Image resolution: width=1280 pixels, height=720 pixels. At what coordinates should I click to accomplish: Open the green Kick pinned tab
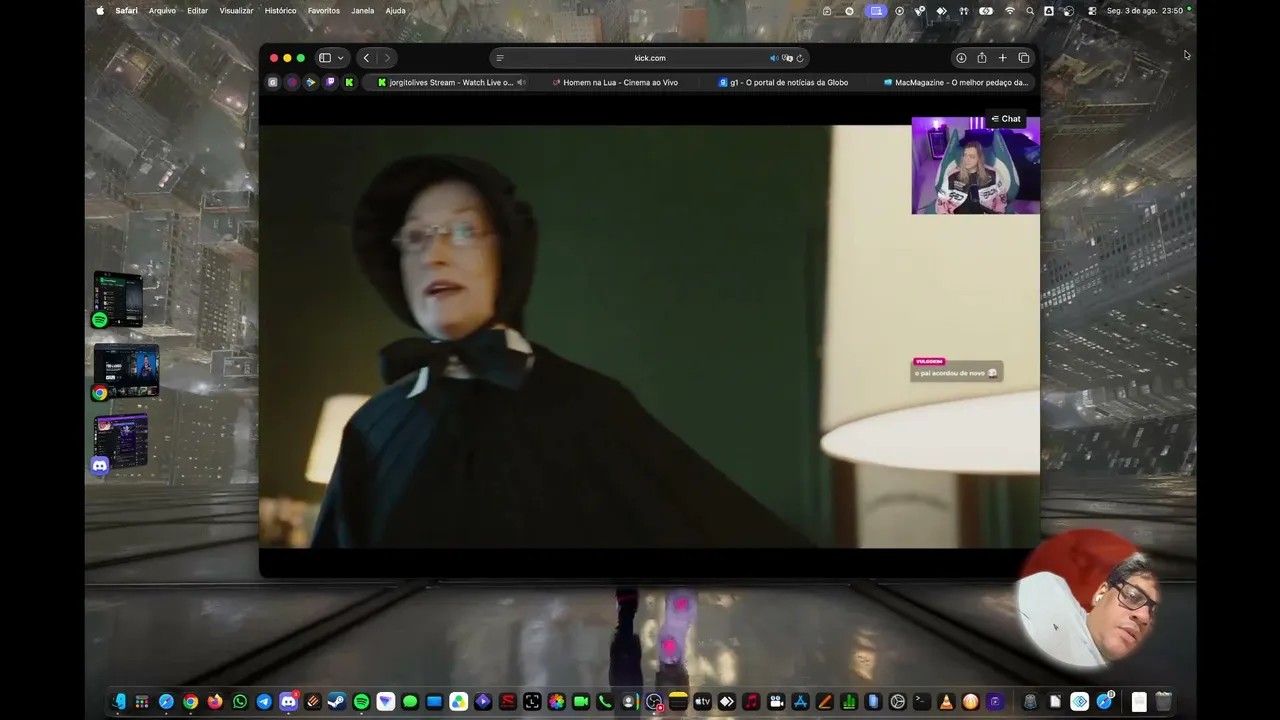click(349, 82)
